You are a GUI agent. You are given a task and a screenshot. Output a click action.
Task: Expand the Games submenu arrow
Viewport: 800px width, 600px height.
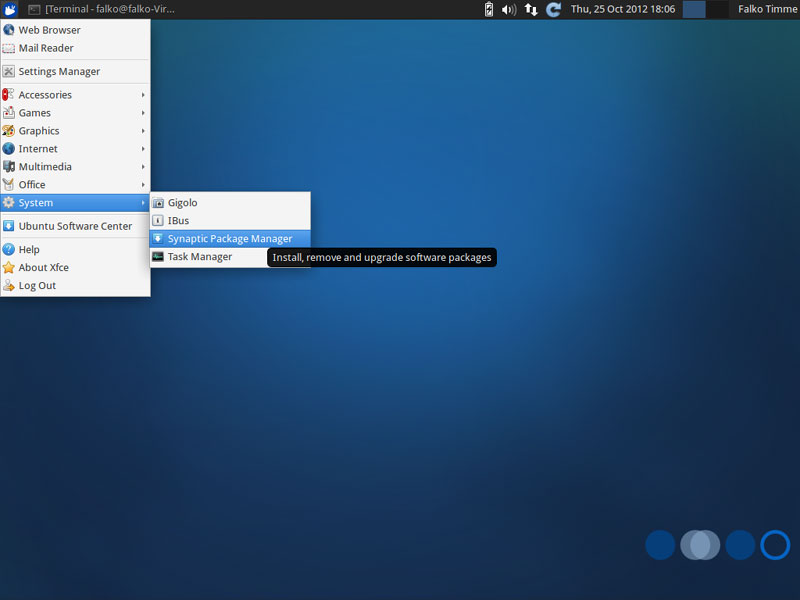click(143, 113)
